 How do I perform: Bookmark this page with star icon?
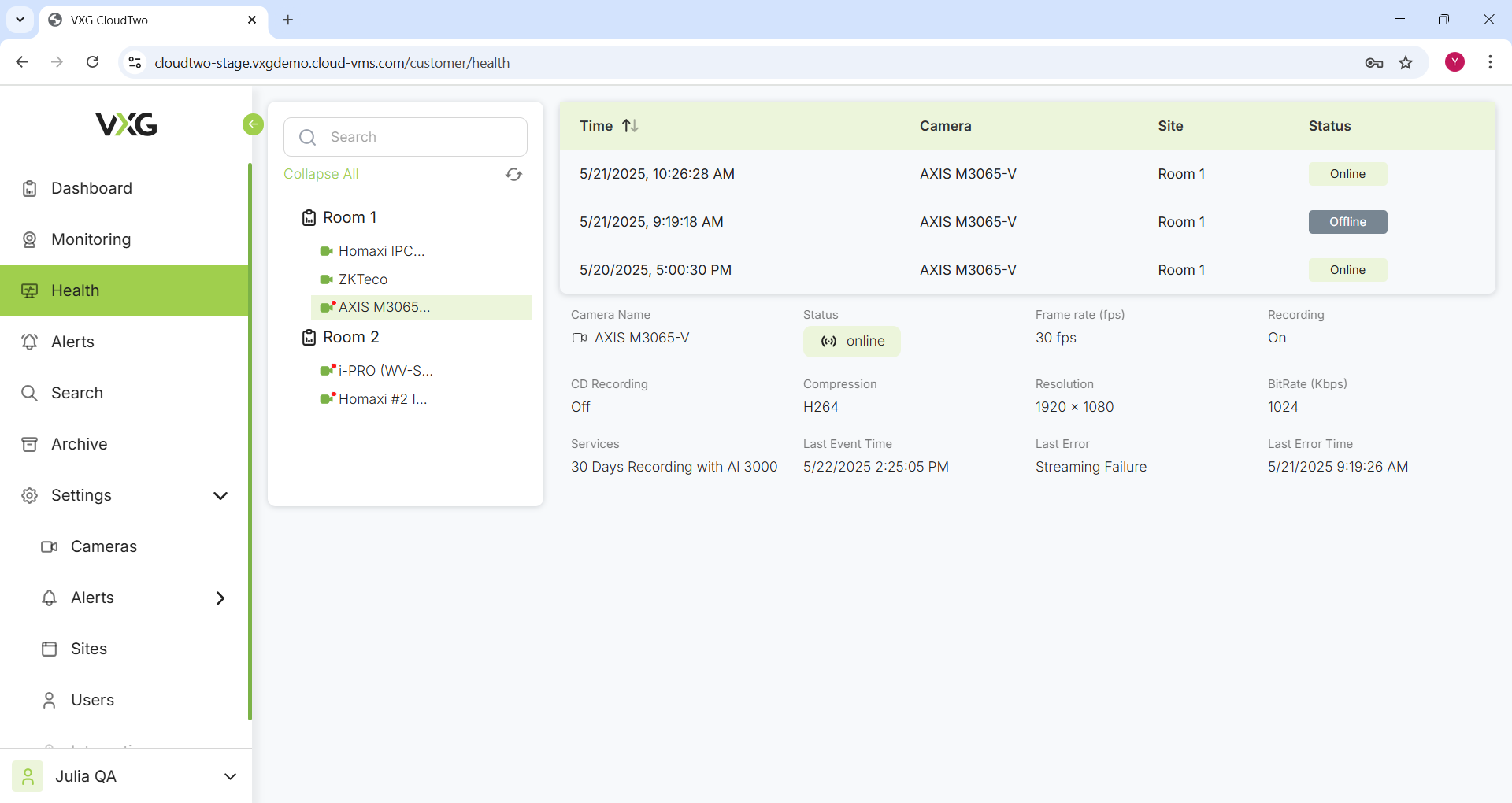coord(1406,63)
